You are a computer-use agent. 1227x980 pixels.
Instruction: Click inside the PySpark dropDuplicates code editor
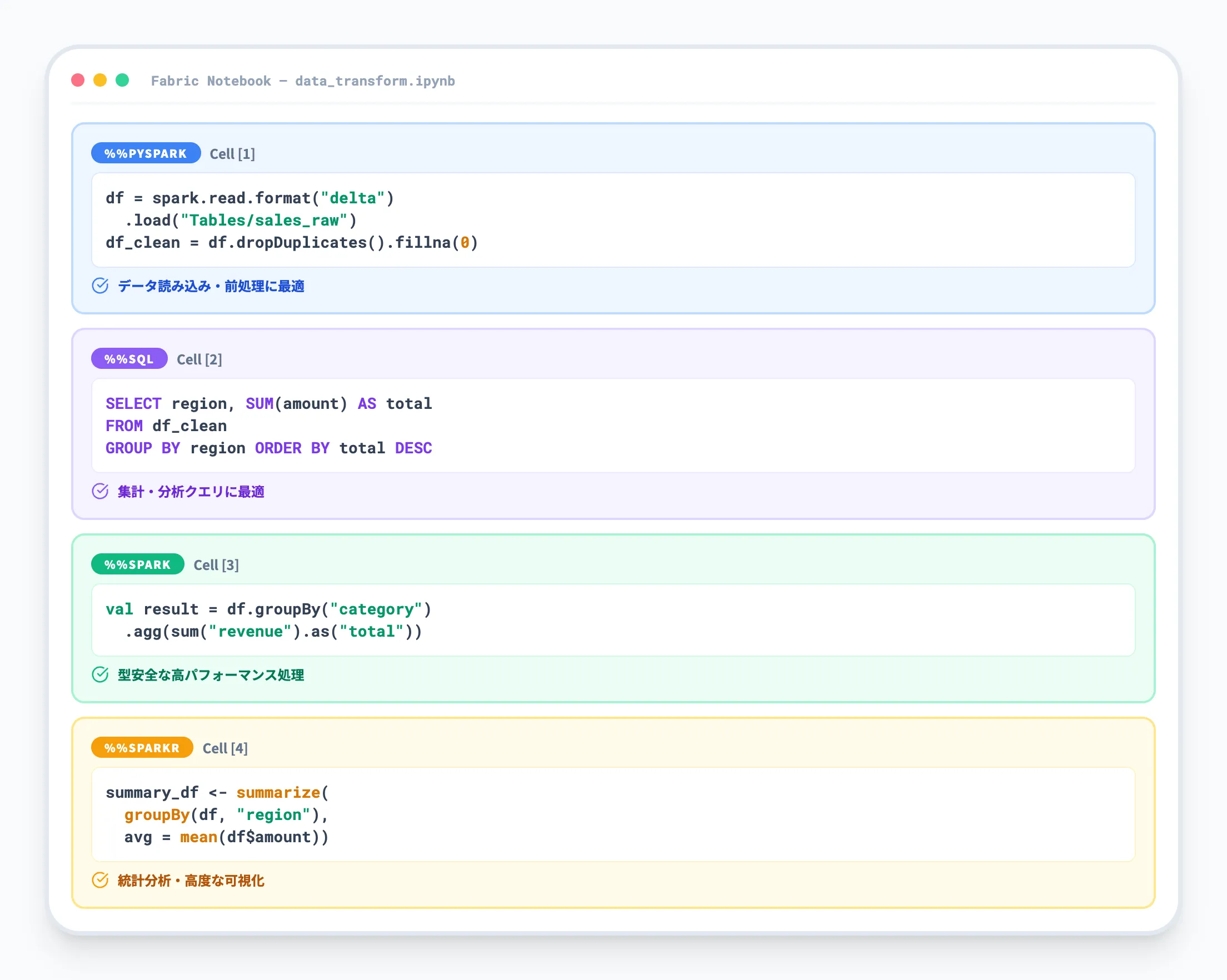(612, 220)
